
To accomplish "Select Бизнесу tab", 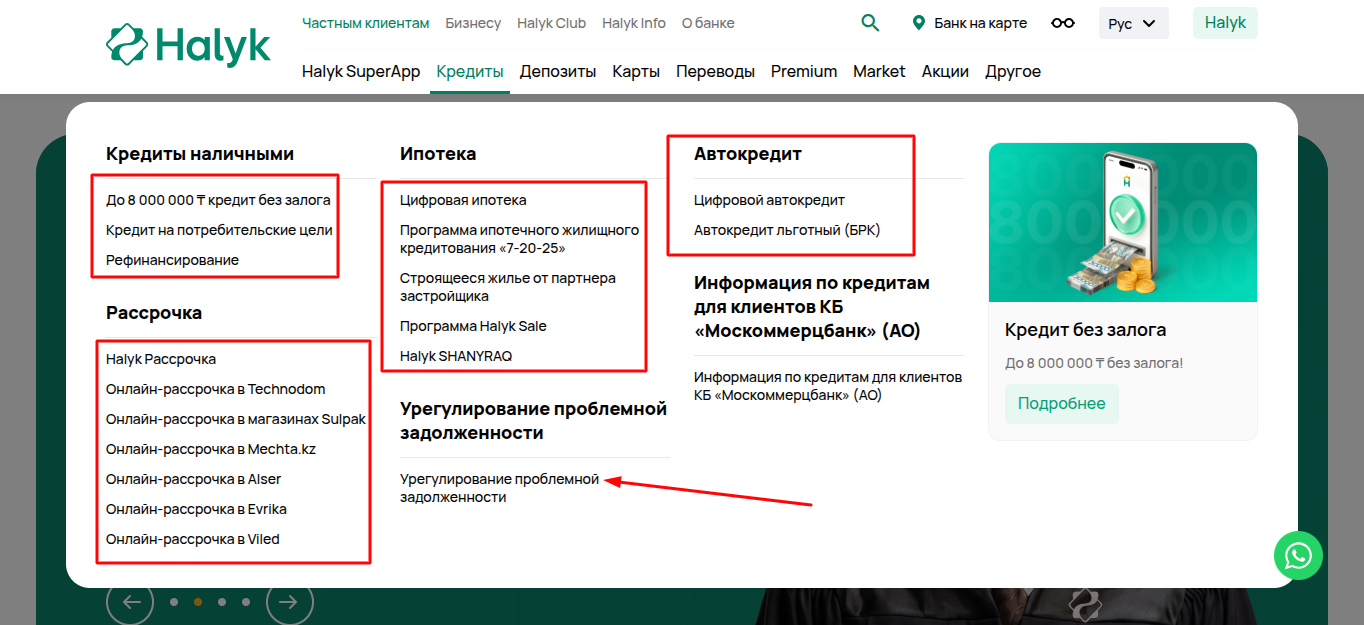I will pos(473,23).
